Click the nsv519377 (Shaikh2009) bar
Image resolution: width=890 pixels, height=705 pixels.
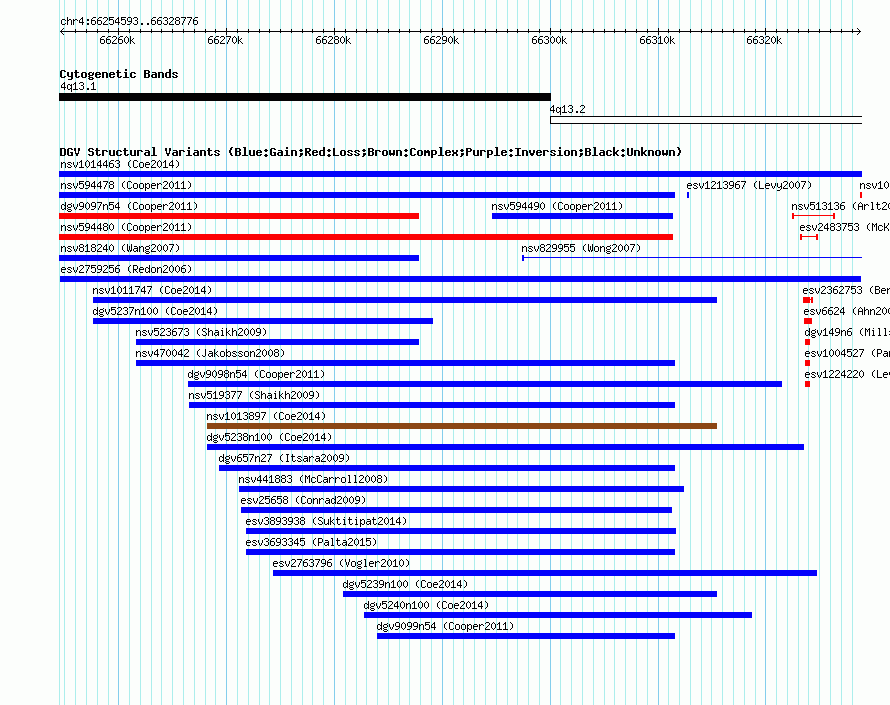tap(432, 405)
